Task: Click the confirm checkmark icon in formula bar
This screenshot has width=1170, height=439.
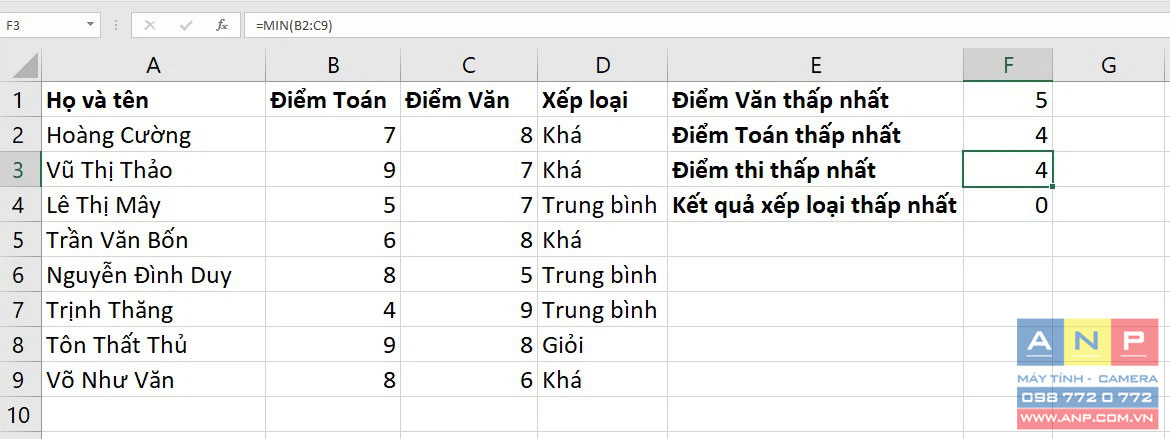Action: point(187,25)
